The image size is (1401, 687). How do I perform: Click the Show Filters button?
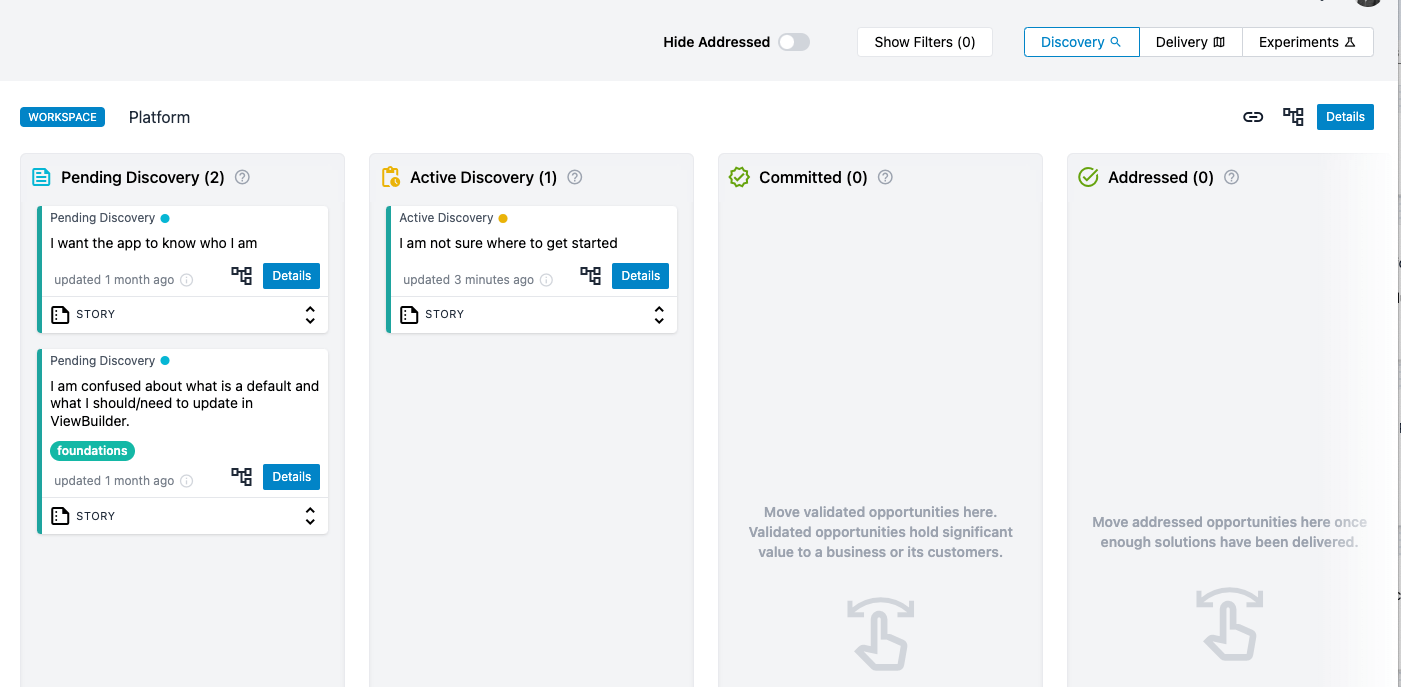tap(924, 42)
